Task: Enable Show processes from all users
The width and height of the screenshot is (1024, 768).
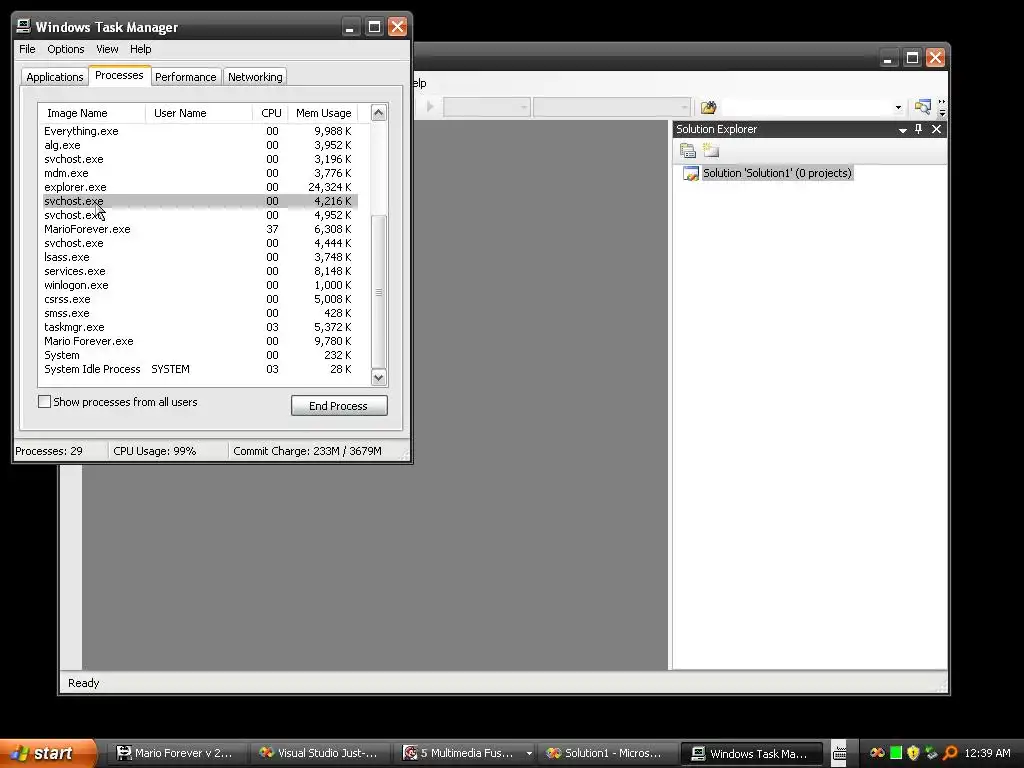Action: tap(44, 402)
